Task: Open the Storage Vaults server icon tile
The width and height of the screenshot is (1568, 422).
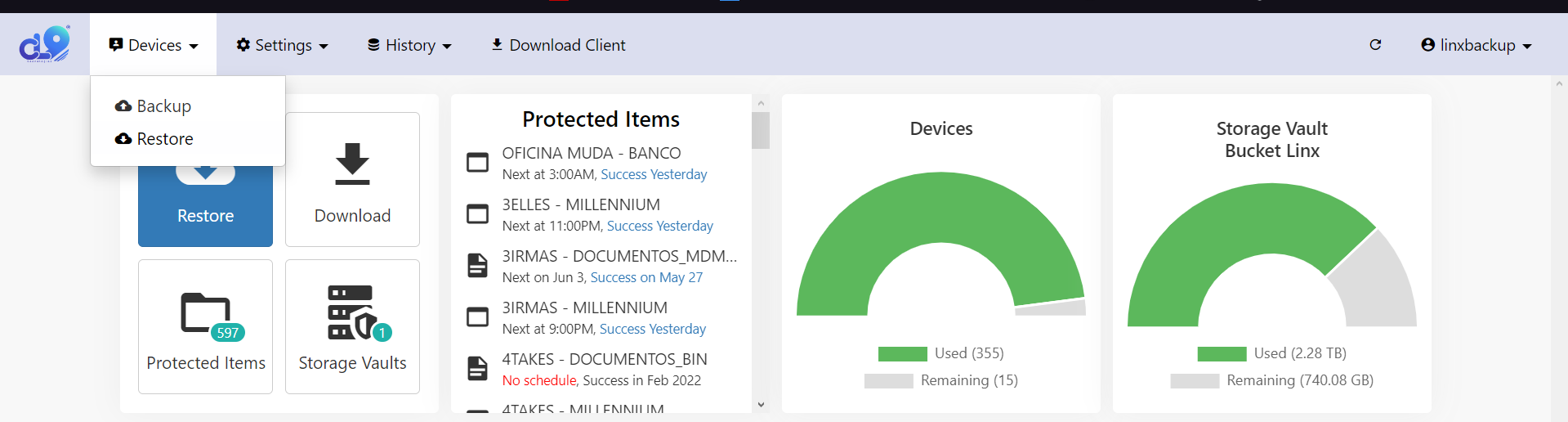Action: pyautogui.click(x=352, y=326)
